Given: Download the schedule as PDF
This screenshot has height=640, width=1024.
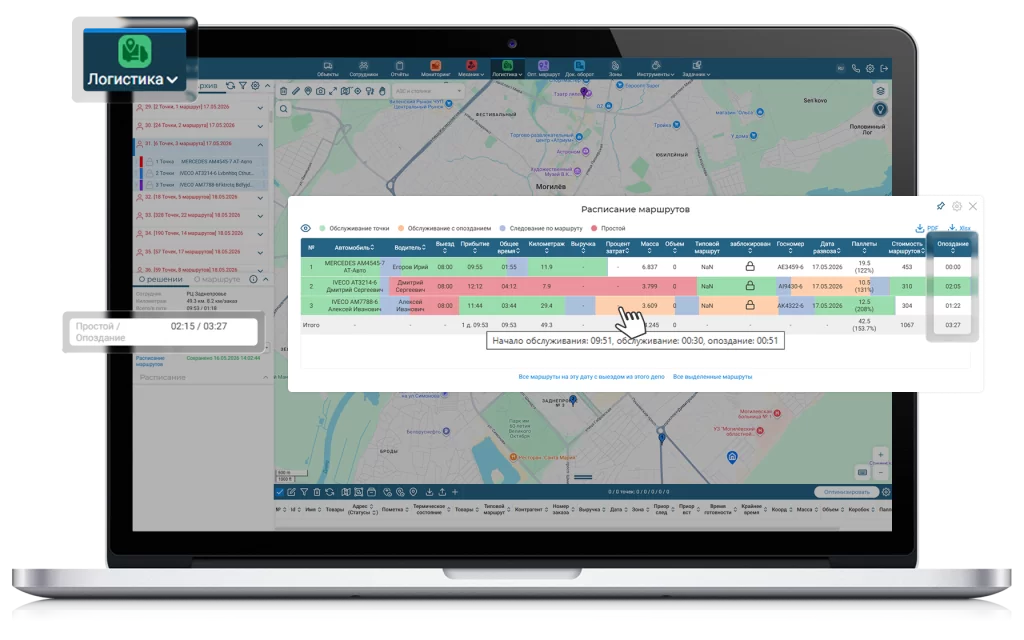Looking at the screenshot, I should coord(927,228).
